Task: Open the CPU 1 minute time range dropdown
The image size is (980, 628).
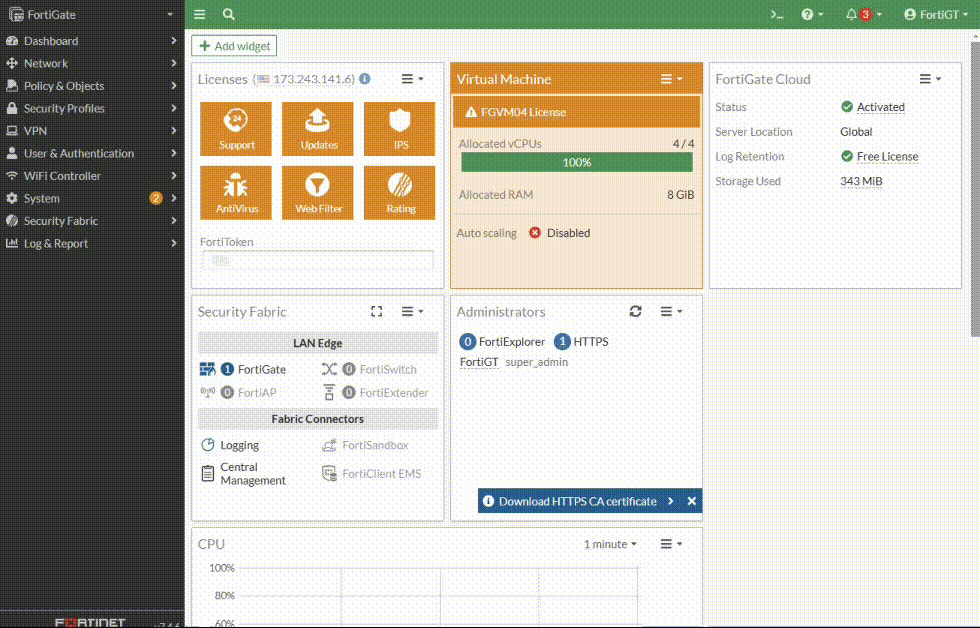Action: coord(610,544)
